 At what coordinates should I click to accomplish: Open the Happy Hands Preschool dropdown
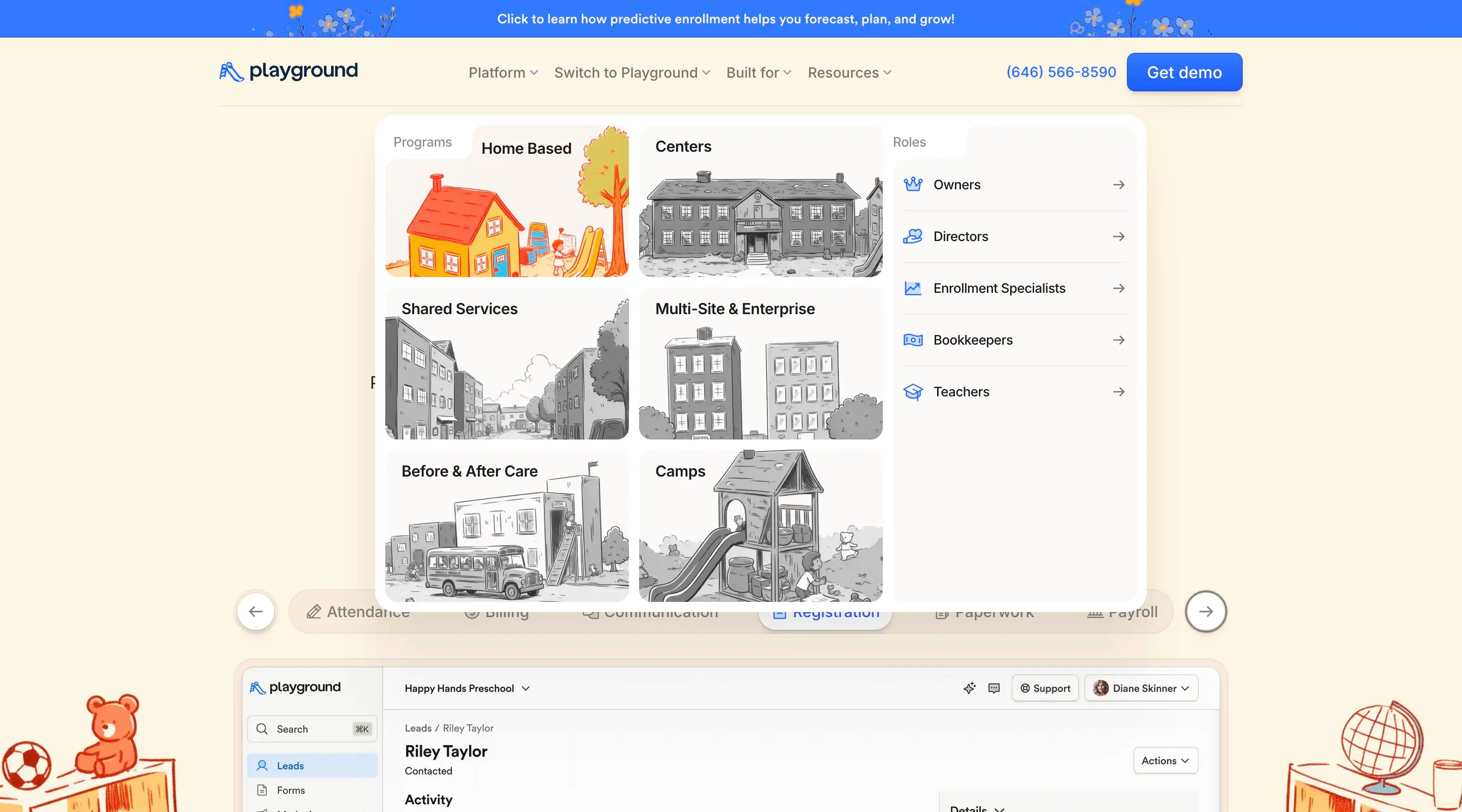pos(467,688)
